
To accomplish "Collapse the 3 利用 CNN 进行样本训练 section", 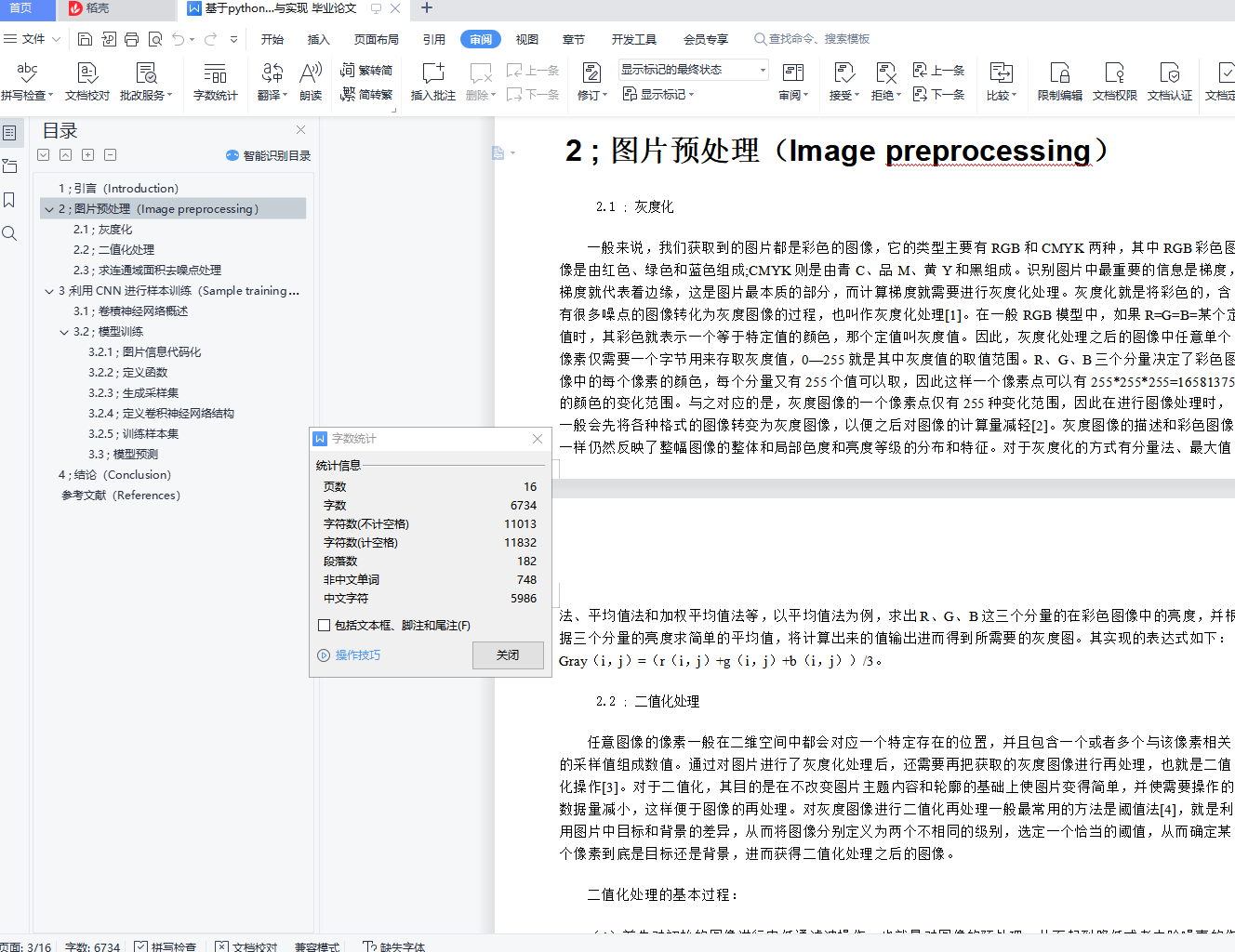I will pos(49,291).
